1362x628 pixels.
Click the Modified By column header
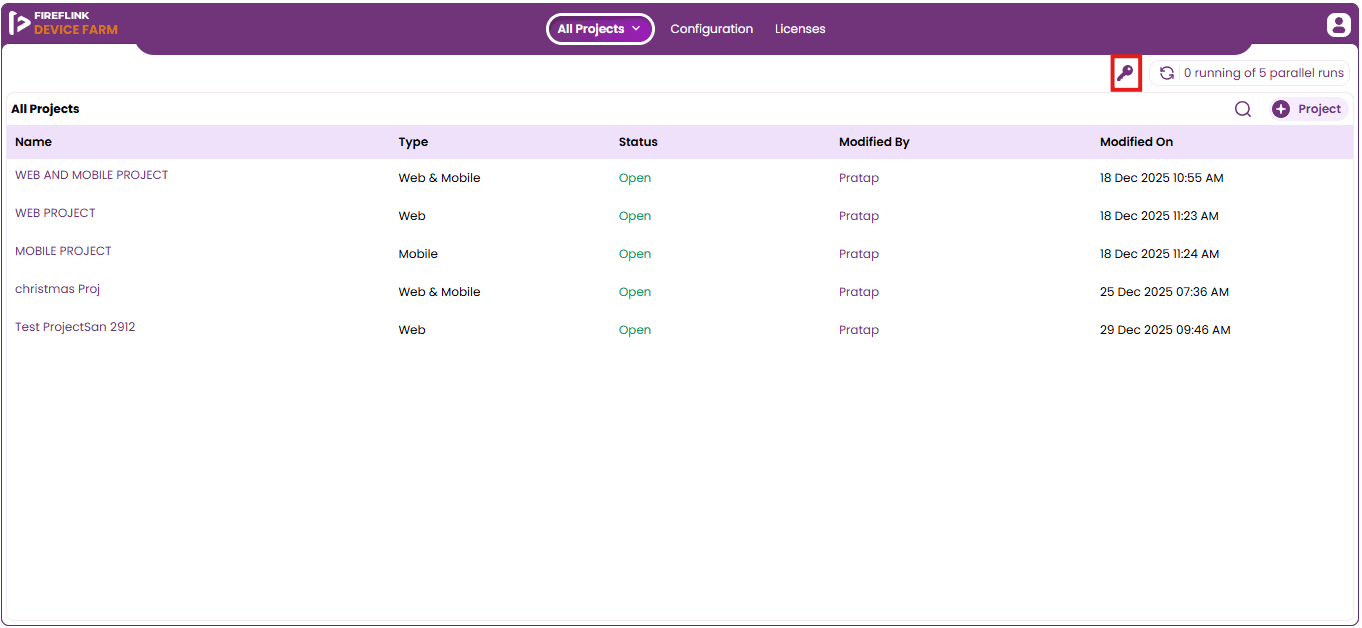pos(874,142)
